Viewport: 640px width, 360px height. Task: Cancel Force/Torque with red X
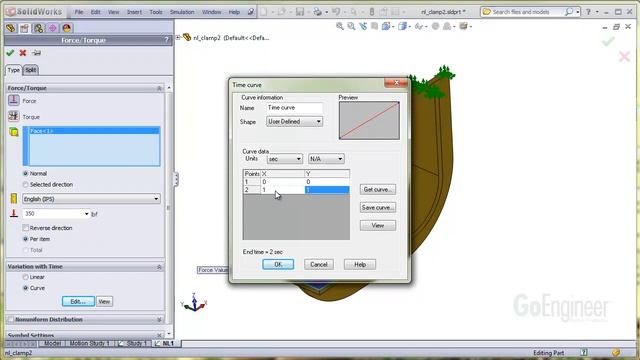tap(23, 53)
